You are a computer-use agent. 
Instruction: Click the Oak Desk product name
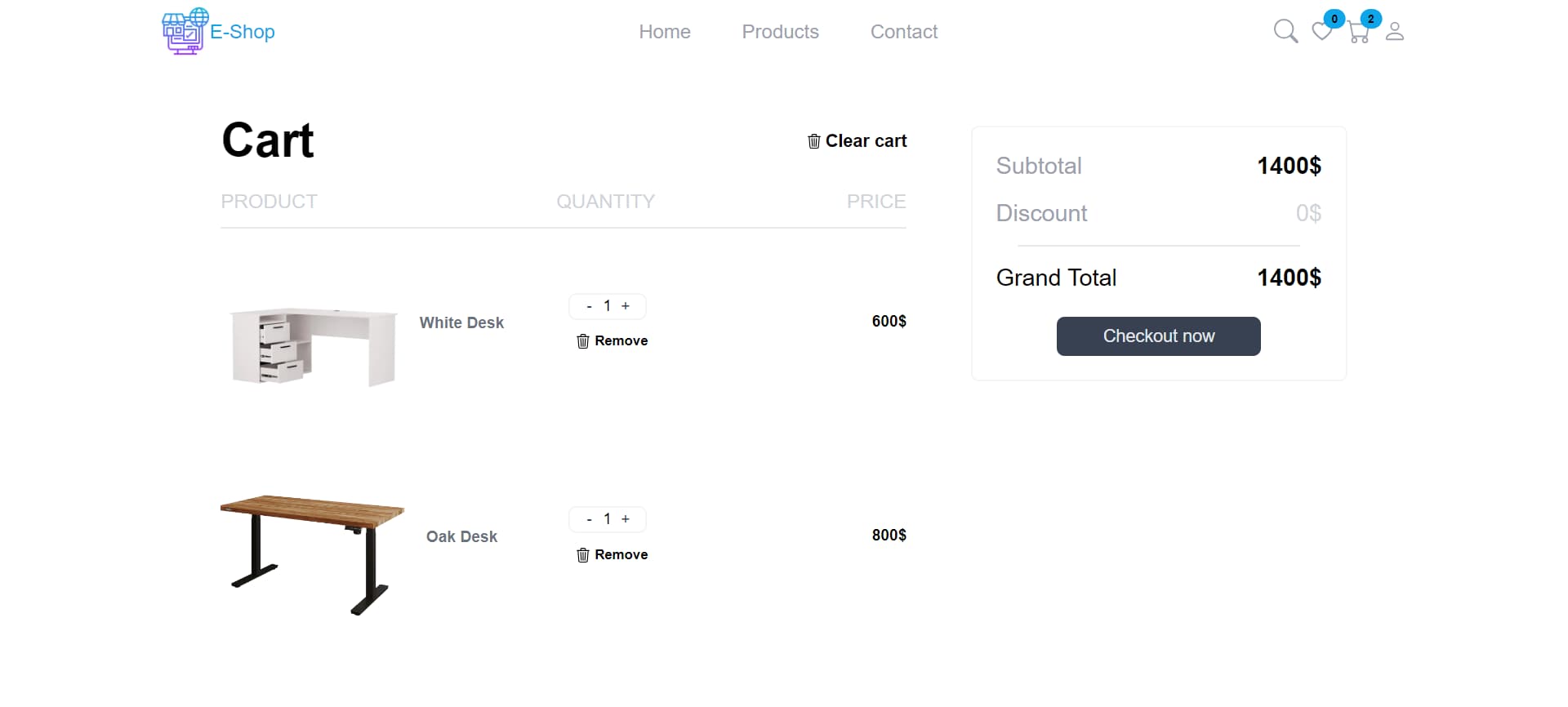coord(461,536)
